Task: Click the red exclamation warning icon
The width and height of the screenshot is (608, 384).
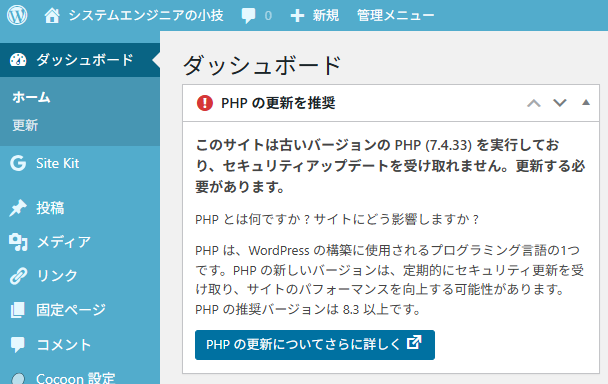Action: (x=205, y=103)
